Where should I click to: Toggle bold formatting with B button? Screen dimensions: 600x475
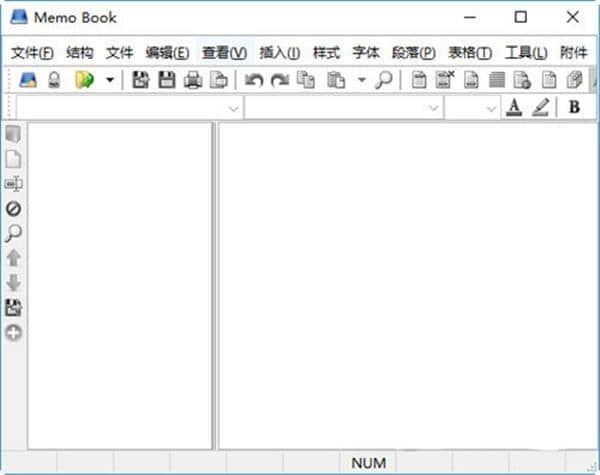click(574, 107)
